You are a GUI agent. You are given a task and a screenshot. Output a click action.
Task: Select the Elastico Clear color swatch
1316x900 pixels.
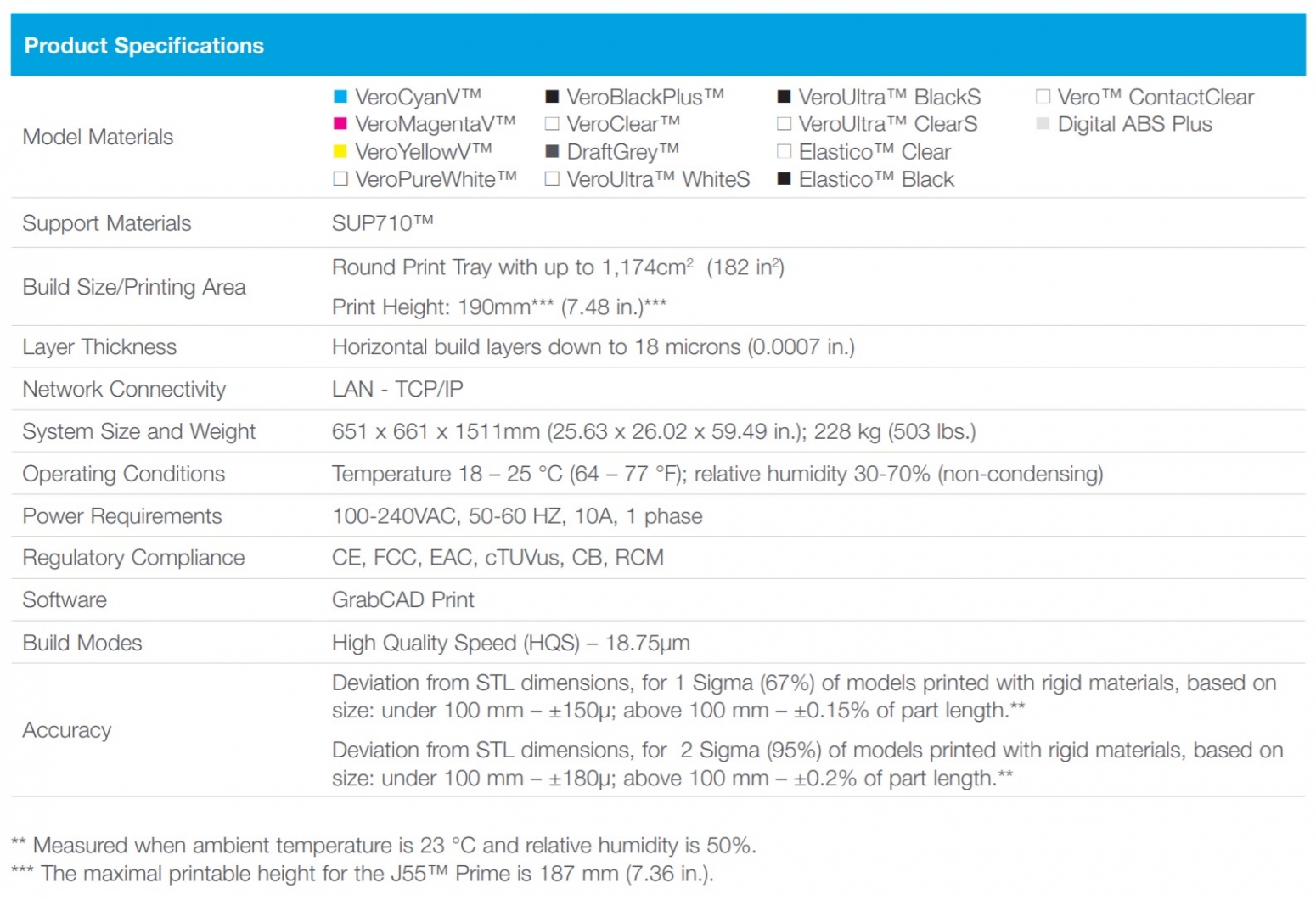pos(783,151)
